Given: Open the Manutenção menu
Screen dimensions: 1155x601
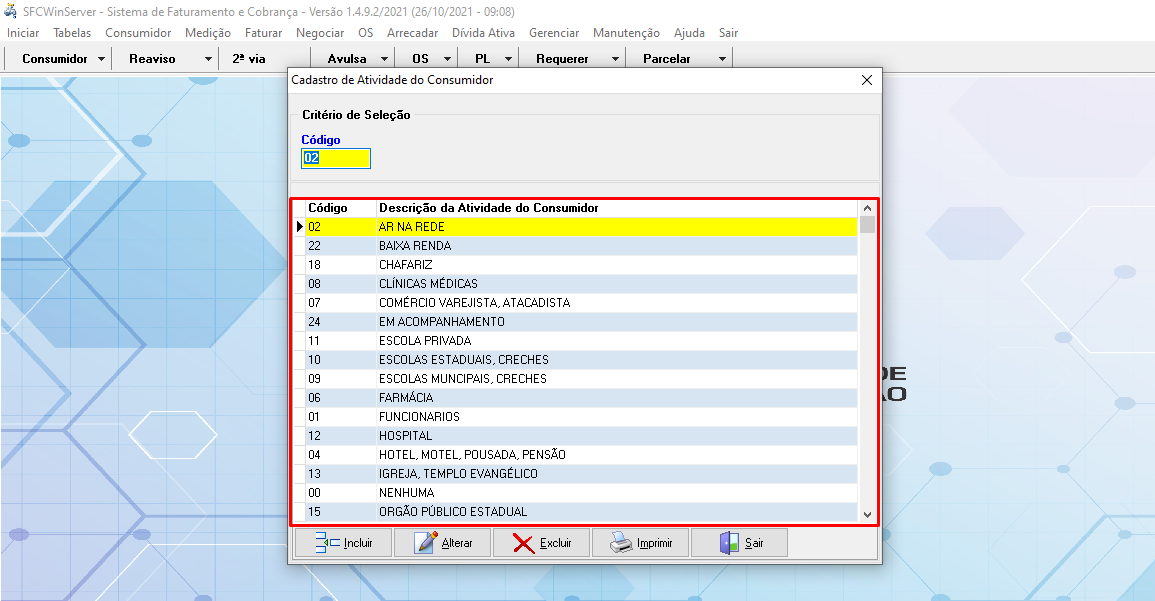Looking at the screenshot, I should (x=625, y=32).
